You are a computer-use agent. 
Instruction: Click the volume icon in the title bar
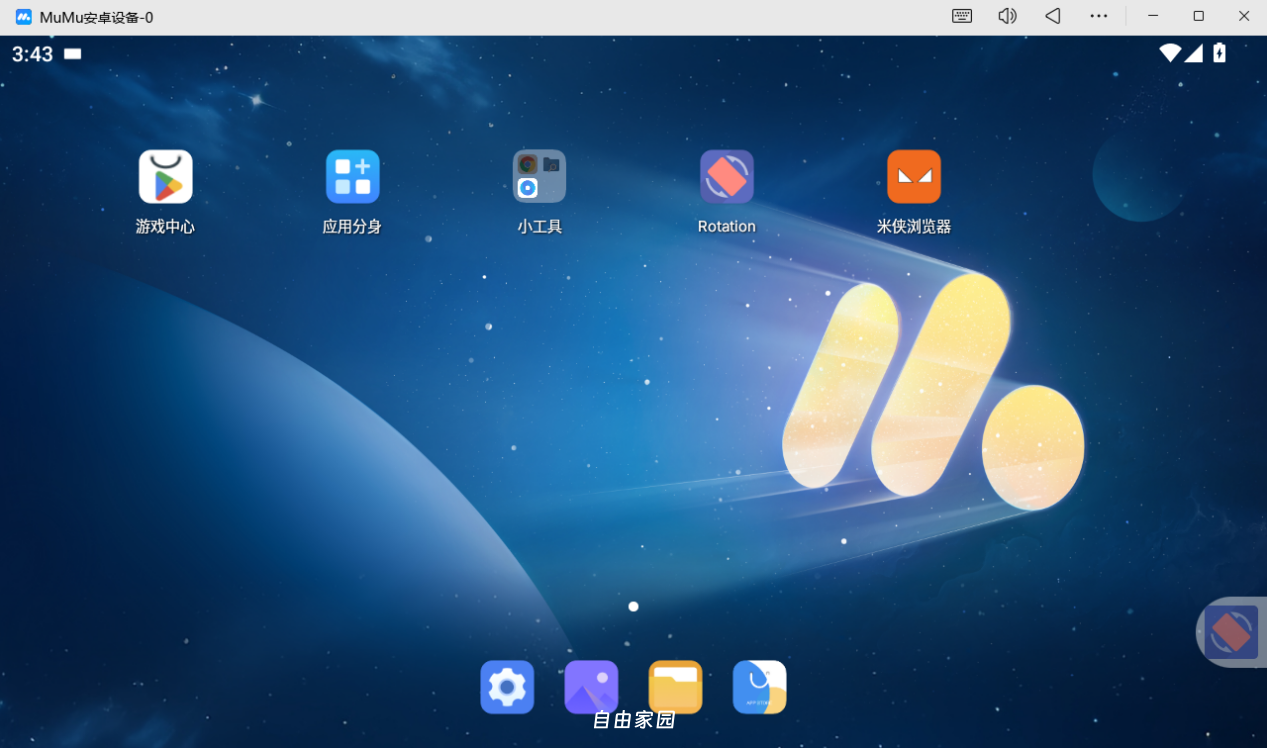tap(1006, 16)
